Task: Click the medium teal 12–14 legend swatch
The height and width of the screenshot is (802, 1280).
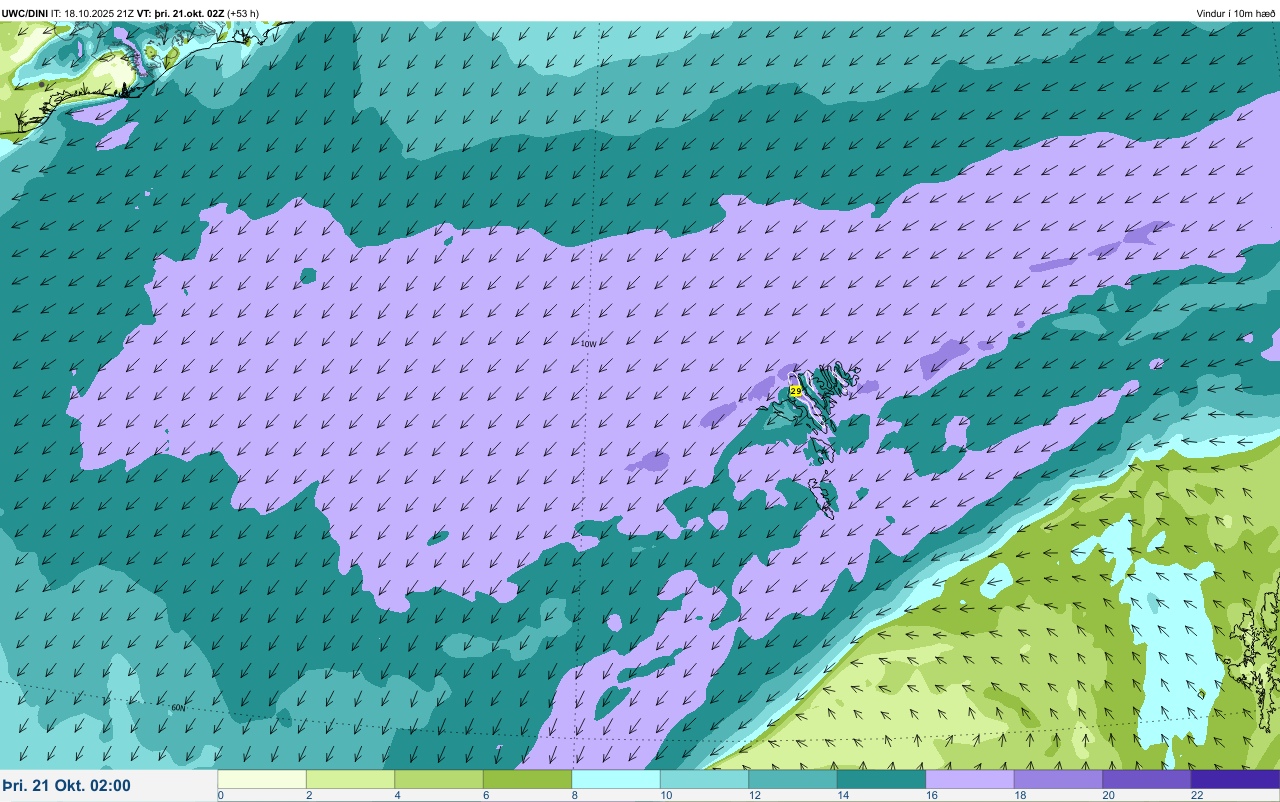Action: pos(793,779)
